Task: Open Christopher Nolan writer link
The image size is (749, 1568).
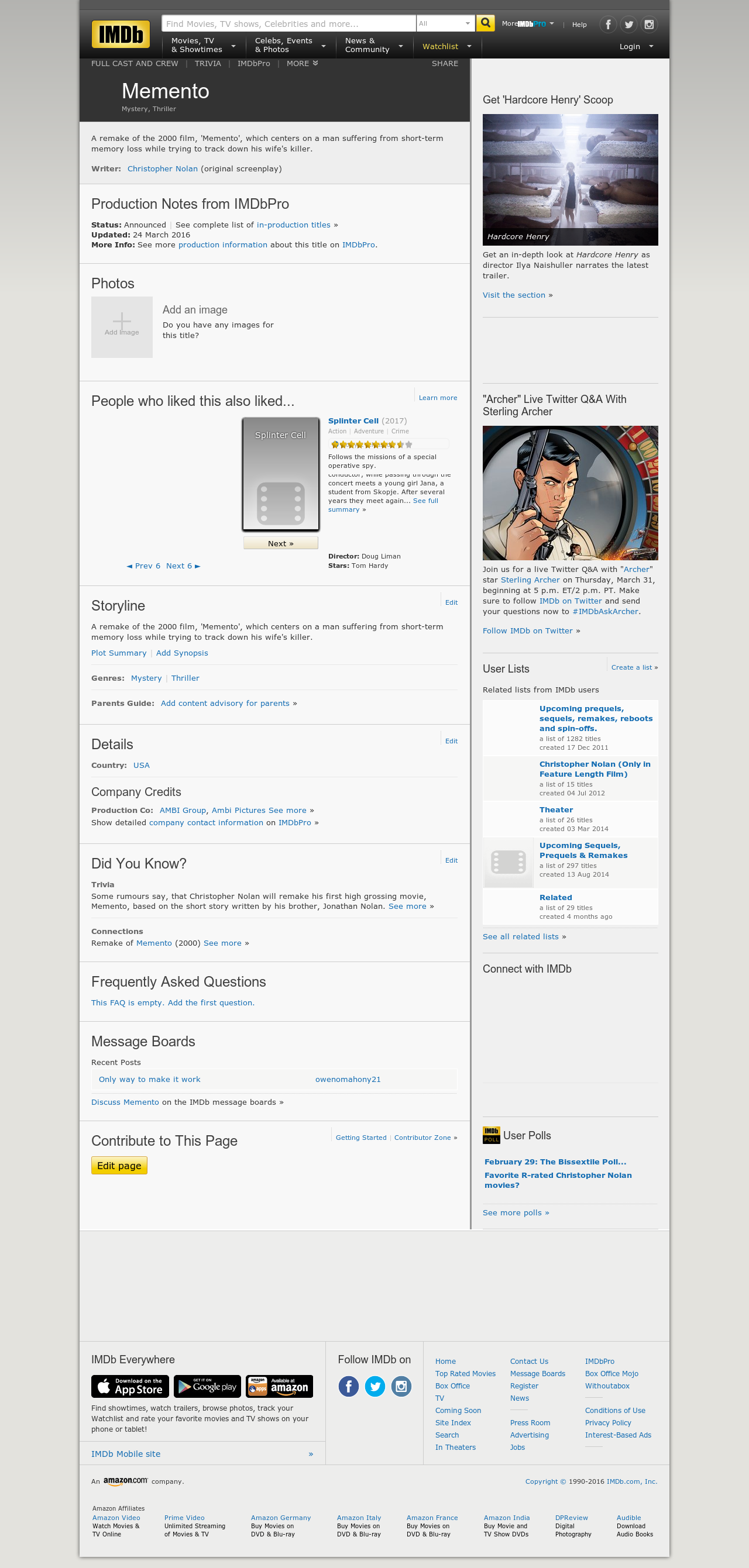Action: click(163, 168)
